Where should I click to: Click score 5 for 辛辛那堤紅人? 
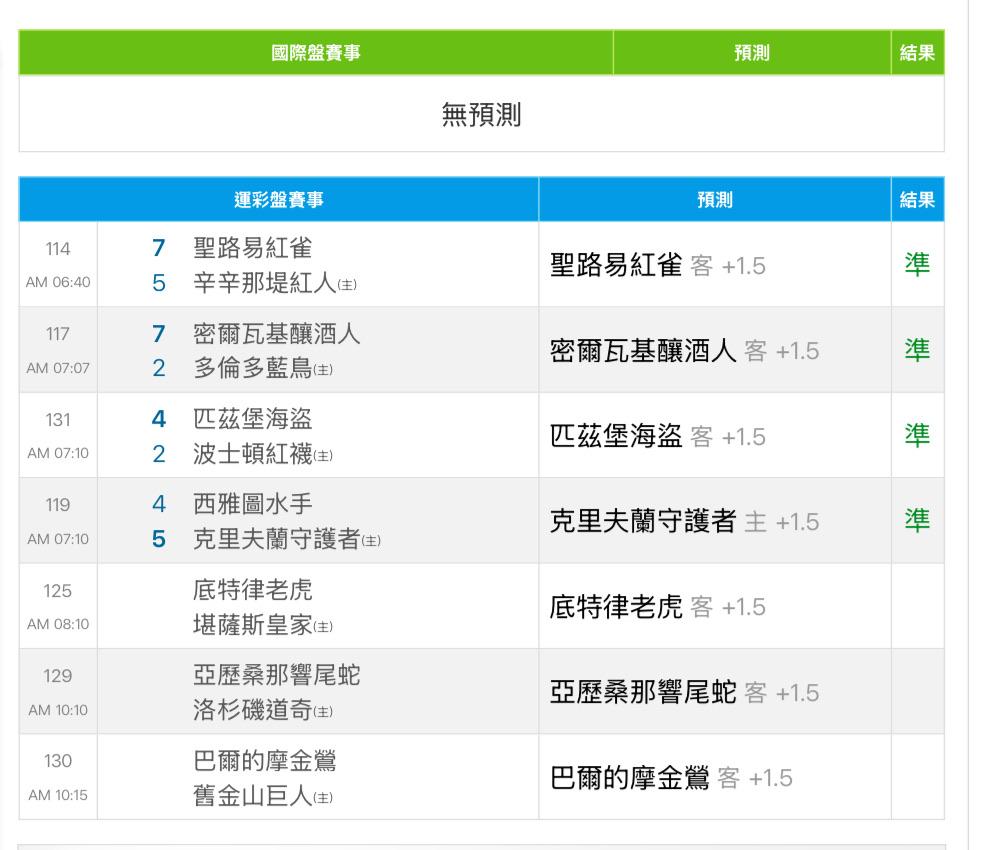click(x=159, y=283)
